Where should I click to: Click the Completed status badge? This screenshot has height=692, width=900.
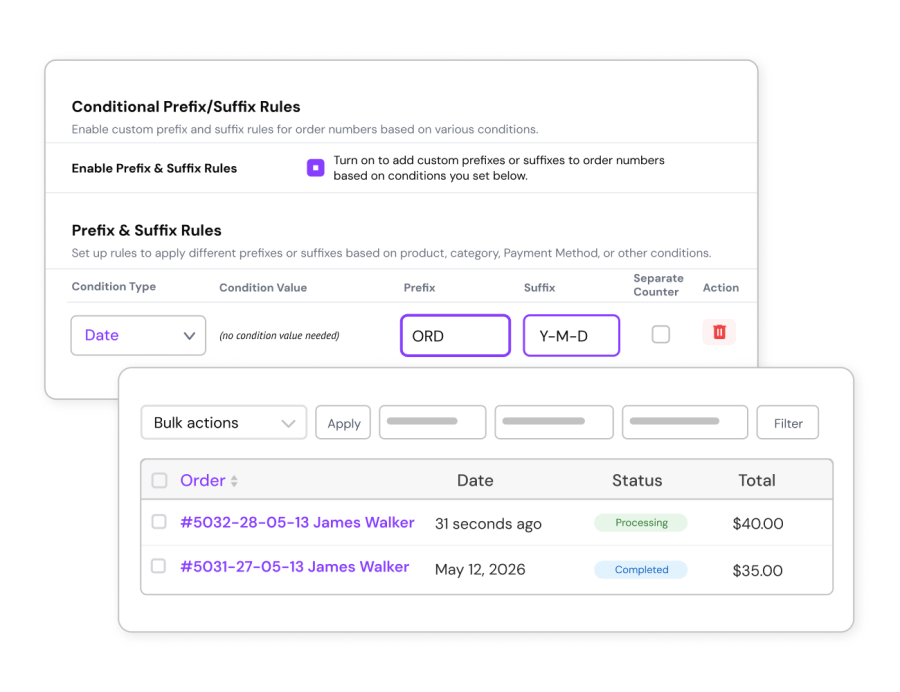click(x=641, y=570)
